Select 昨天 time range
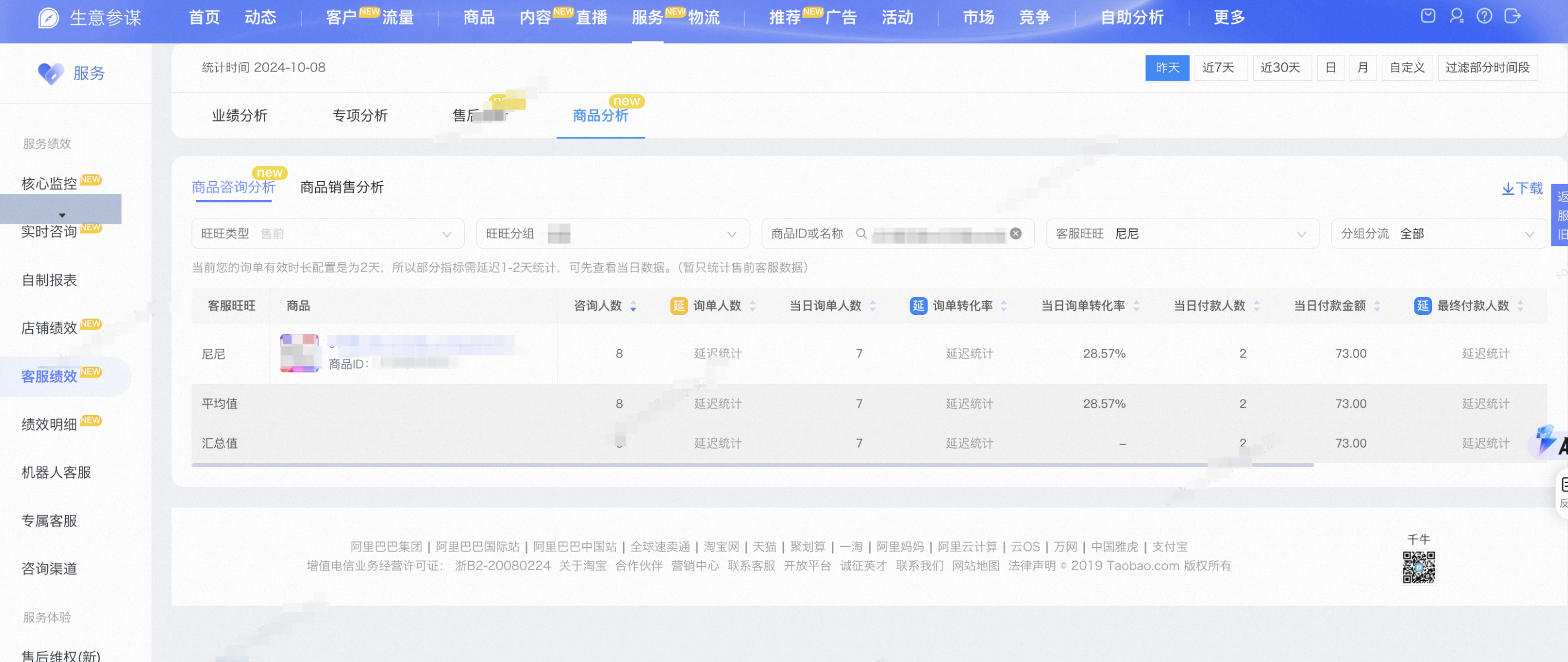The image size is (1568, 662). [x=1167, y=67]
